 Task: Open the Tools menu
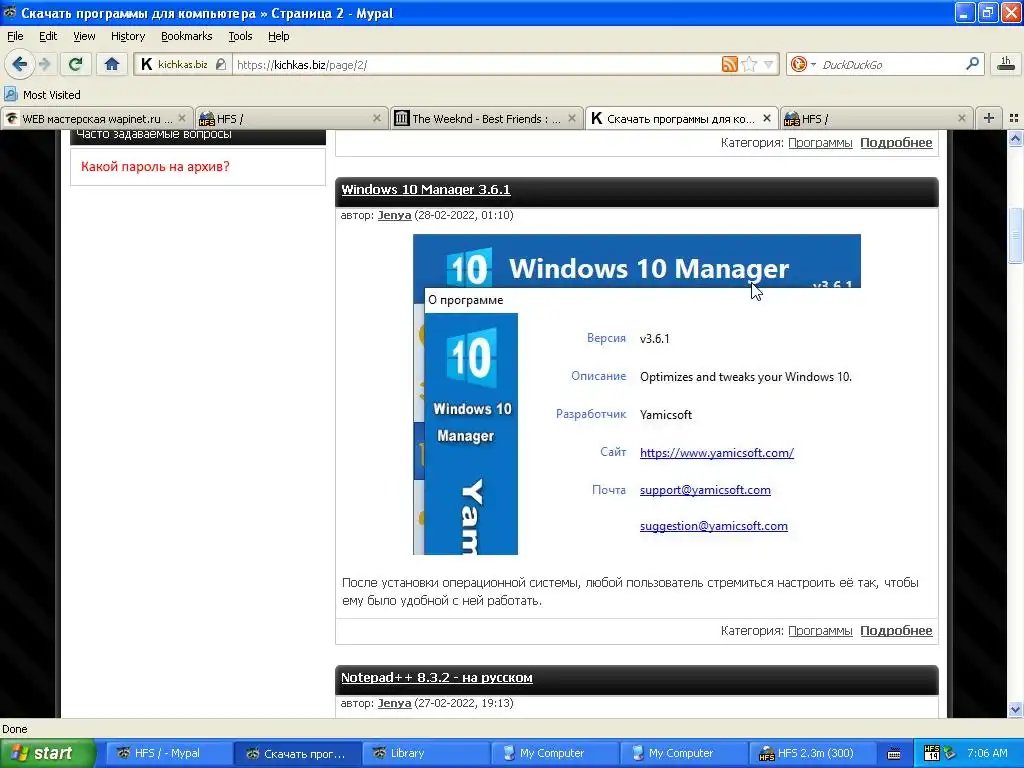[x=240, y=36]
